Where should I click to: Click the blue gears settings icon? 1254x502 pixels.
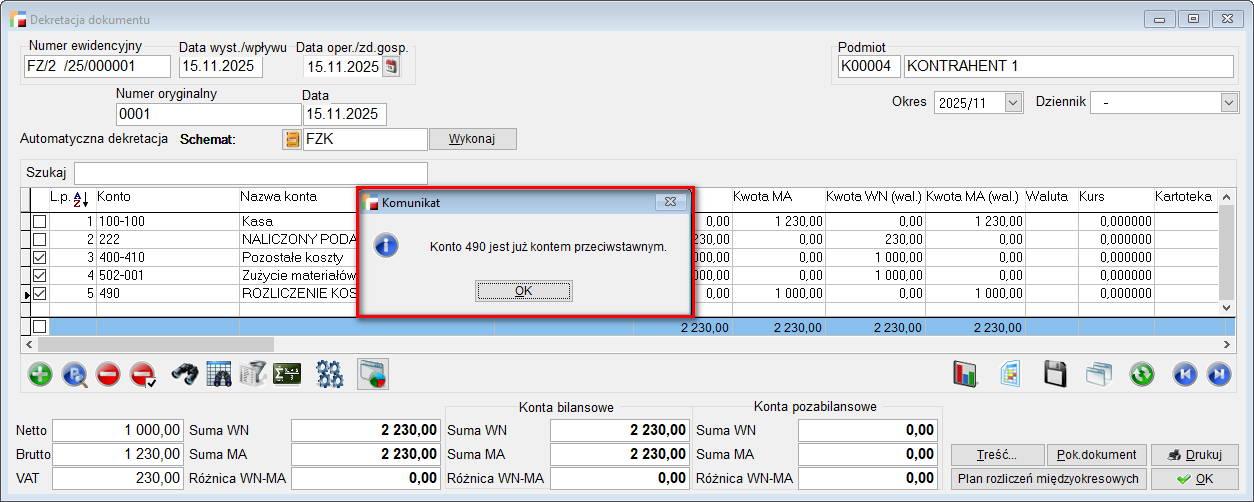(329, 374)
